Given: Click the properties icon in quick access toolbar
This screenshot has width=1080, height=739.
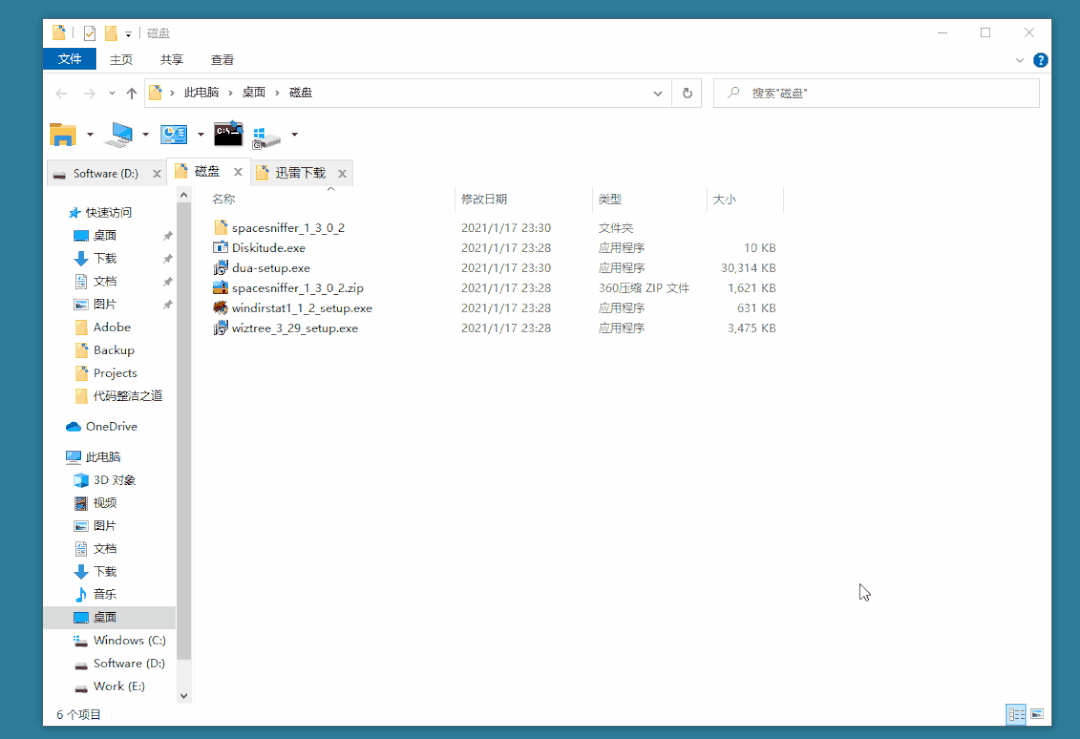Looking at the screenshot, I should tap(90, 33).
